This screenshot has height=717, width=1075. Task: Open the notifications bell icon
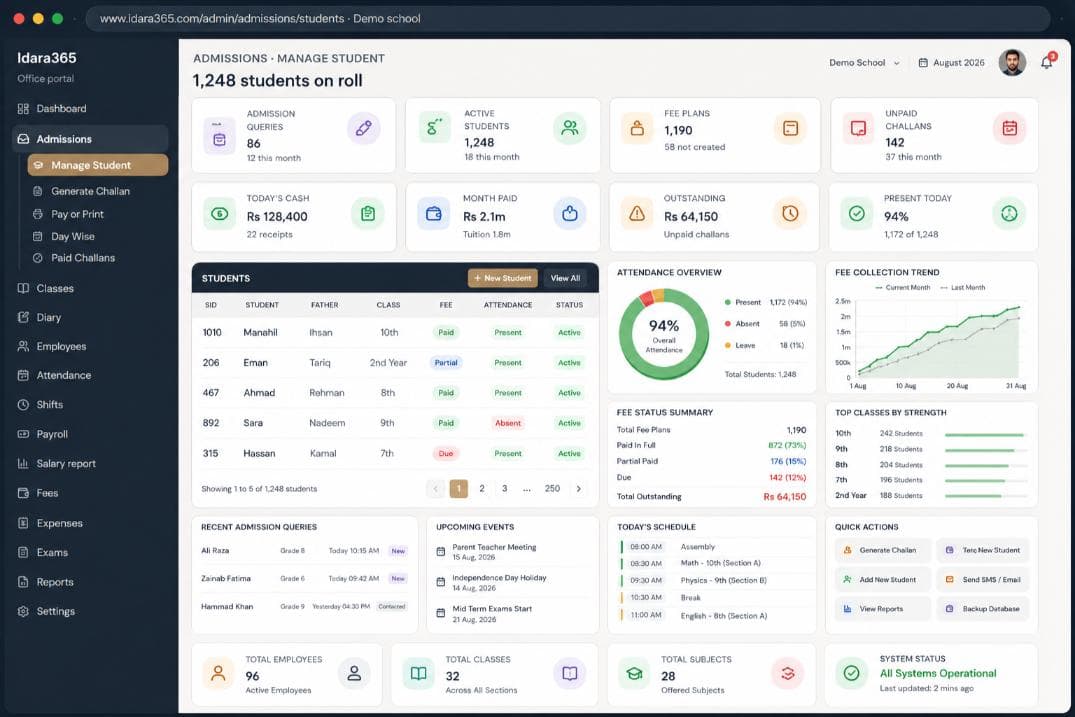(1047, 62)
